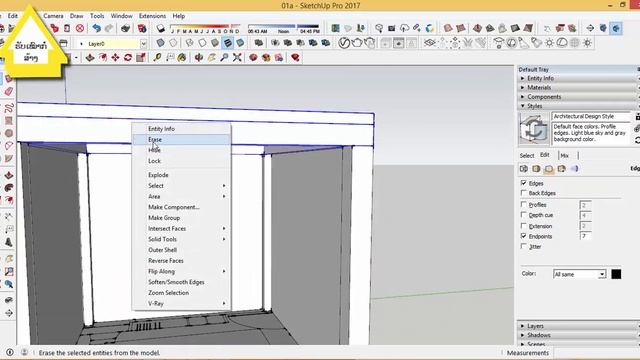Viewport: 640px width, 360px height.
Task: Open Watermark settings icon in Styles Edit
Action: click(x=562, y=169)
